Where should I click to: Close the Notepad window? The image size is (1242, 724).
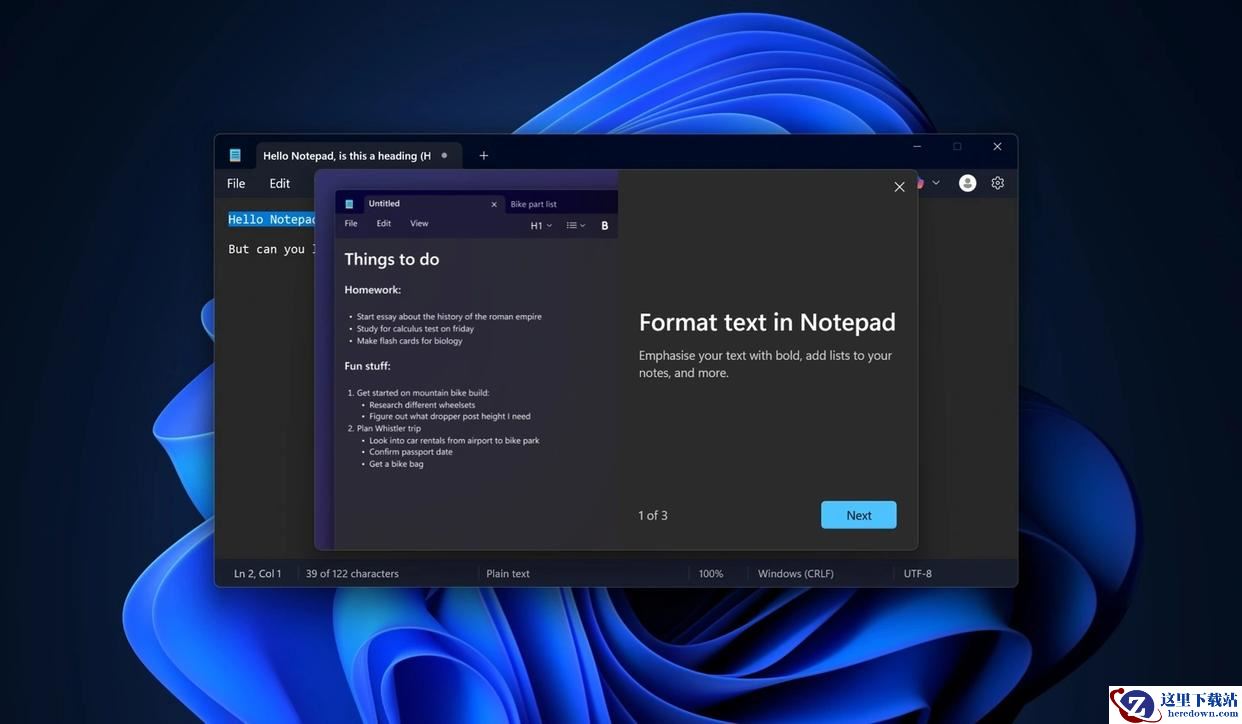tap(997, 147)
